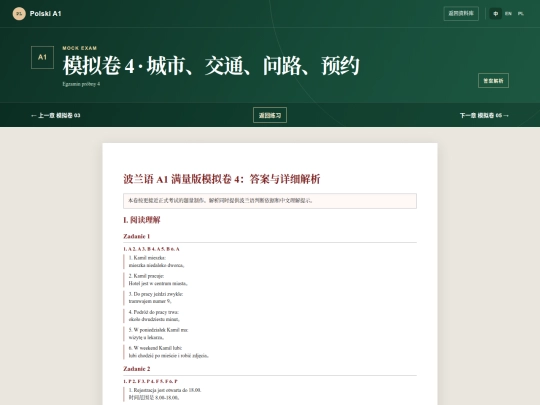The width and height of the screenshot is (540, 405).
Task: Go to next chapter 模拟卷 05
Action: coord(484,115)
